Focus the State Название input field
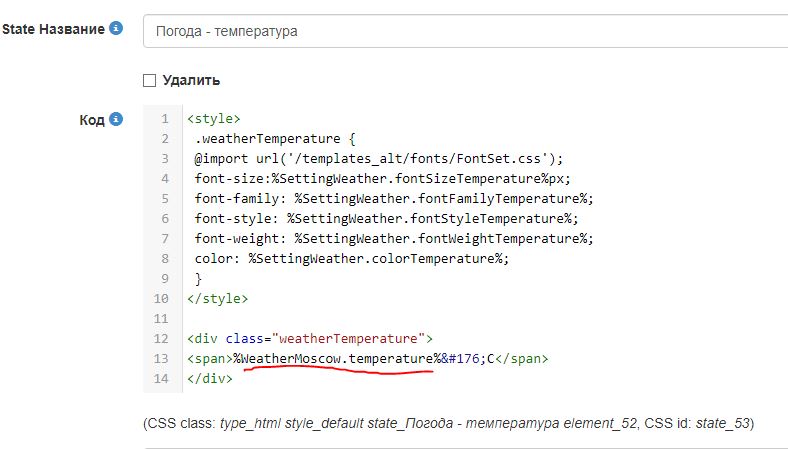 (x=465, y=31)
